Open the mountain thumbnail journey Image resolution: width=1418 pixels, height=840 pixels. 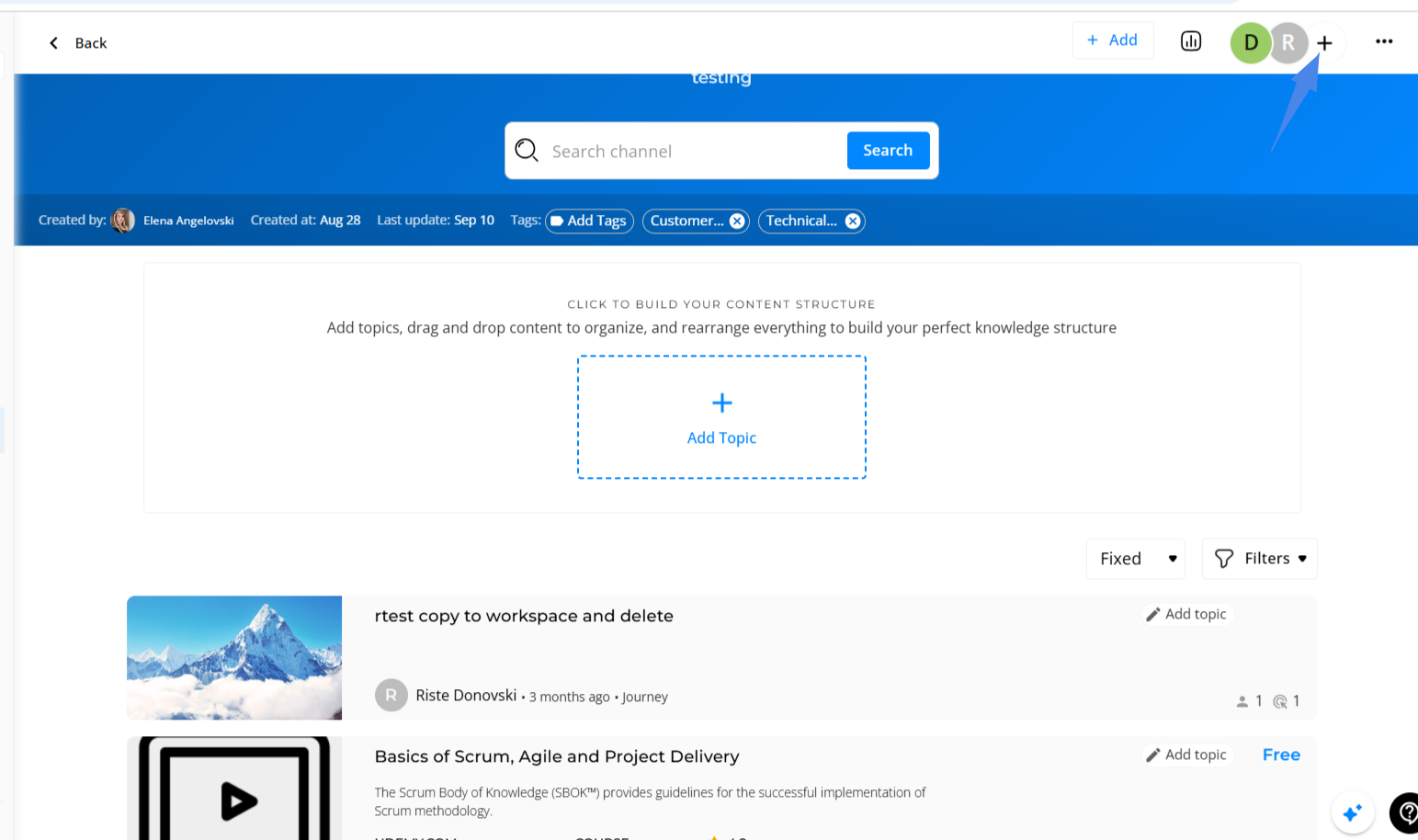click(234, 658)
